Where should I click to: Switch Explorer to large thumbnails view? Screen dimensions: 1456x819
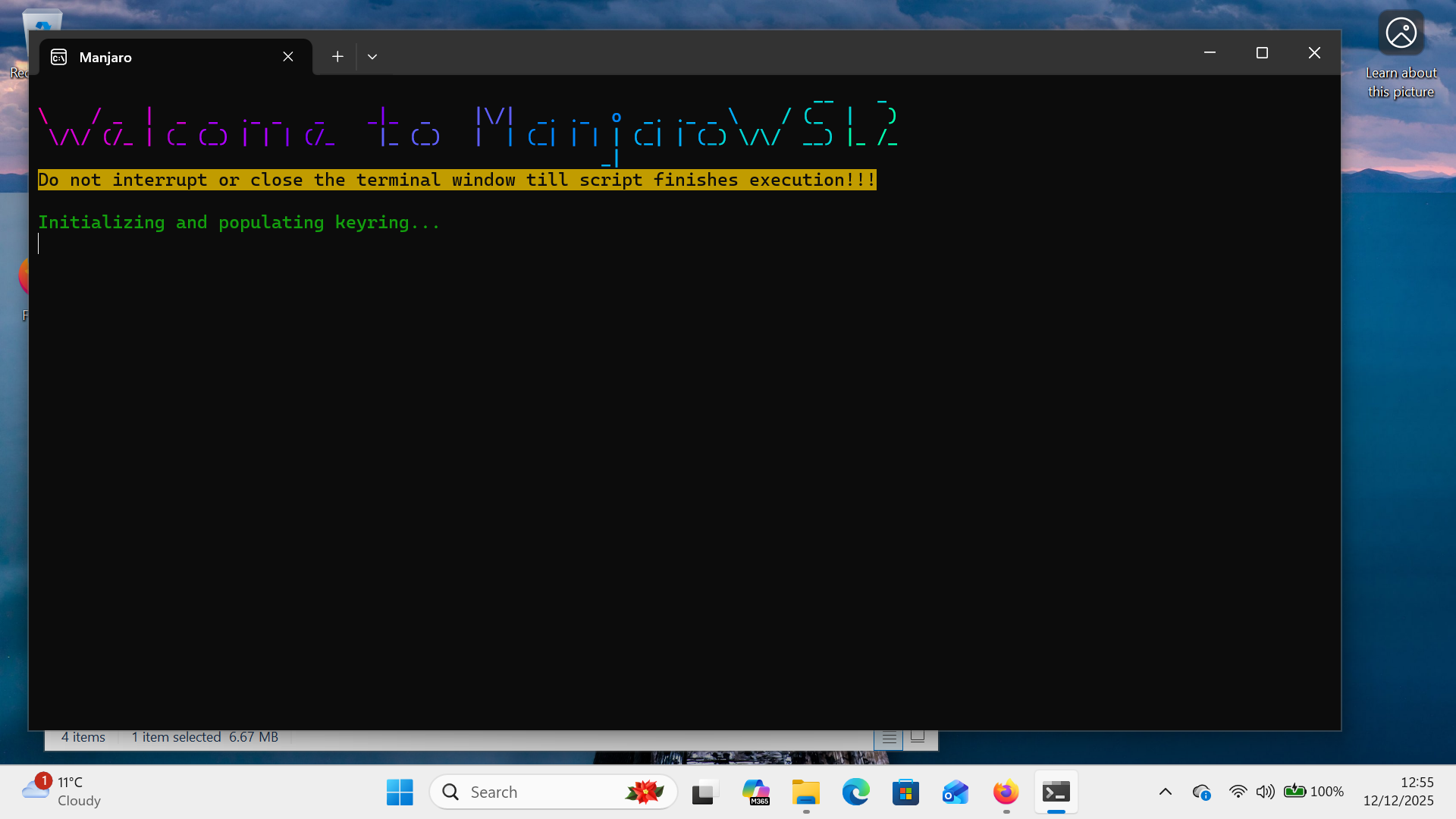click(x=918, y=736)
